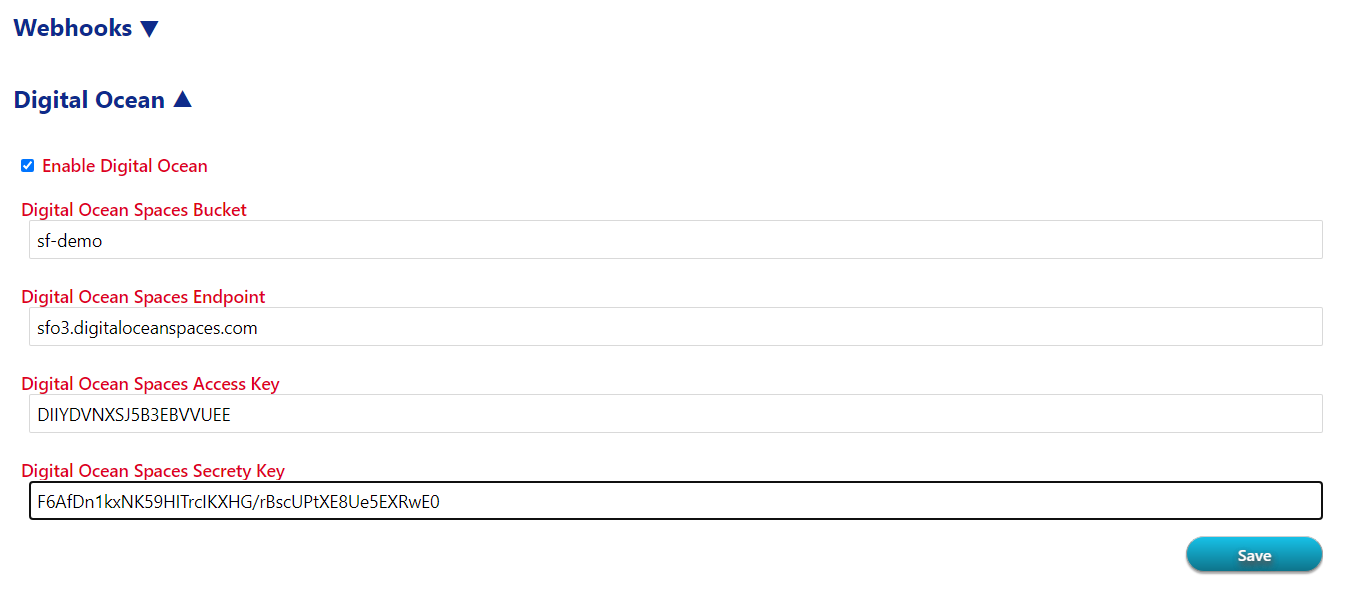Uncheck the Enable Digital Ocean checkbox

click(28, 166)
